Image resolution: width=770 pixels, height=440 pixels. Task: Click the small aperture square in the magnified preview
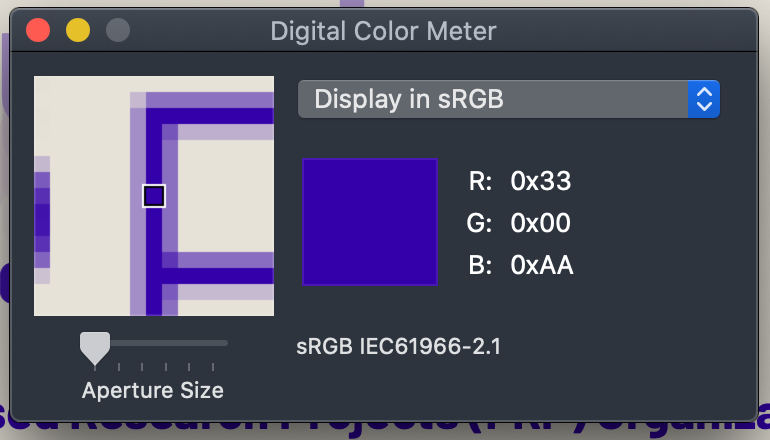(153, 195)
